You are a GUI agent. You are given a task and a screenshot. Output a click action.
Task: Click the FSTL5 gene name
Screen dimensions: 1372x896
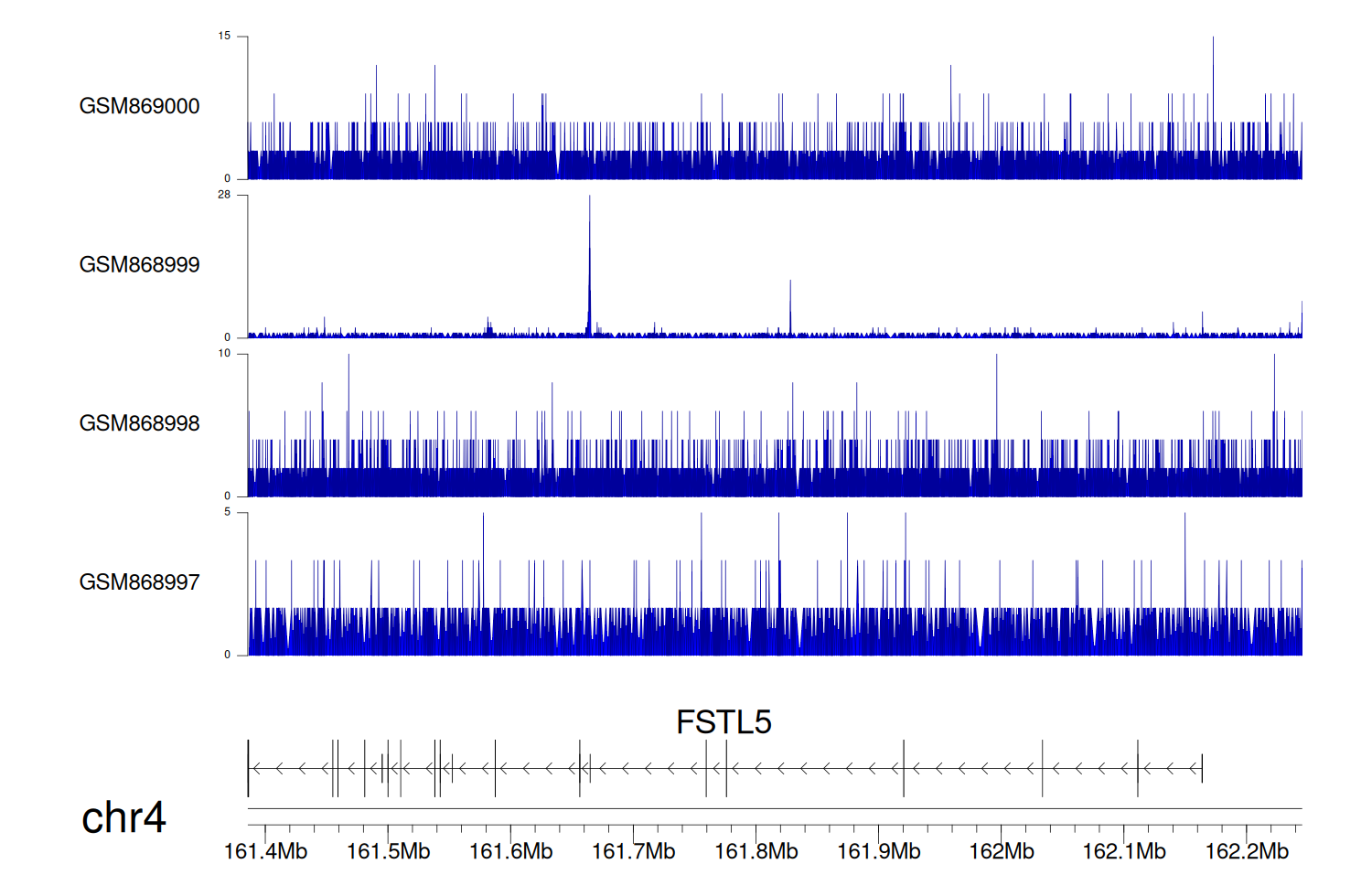click(724, 722)
